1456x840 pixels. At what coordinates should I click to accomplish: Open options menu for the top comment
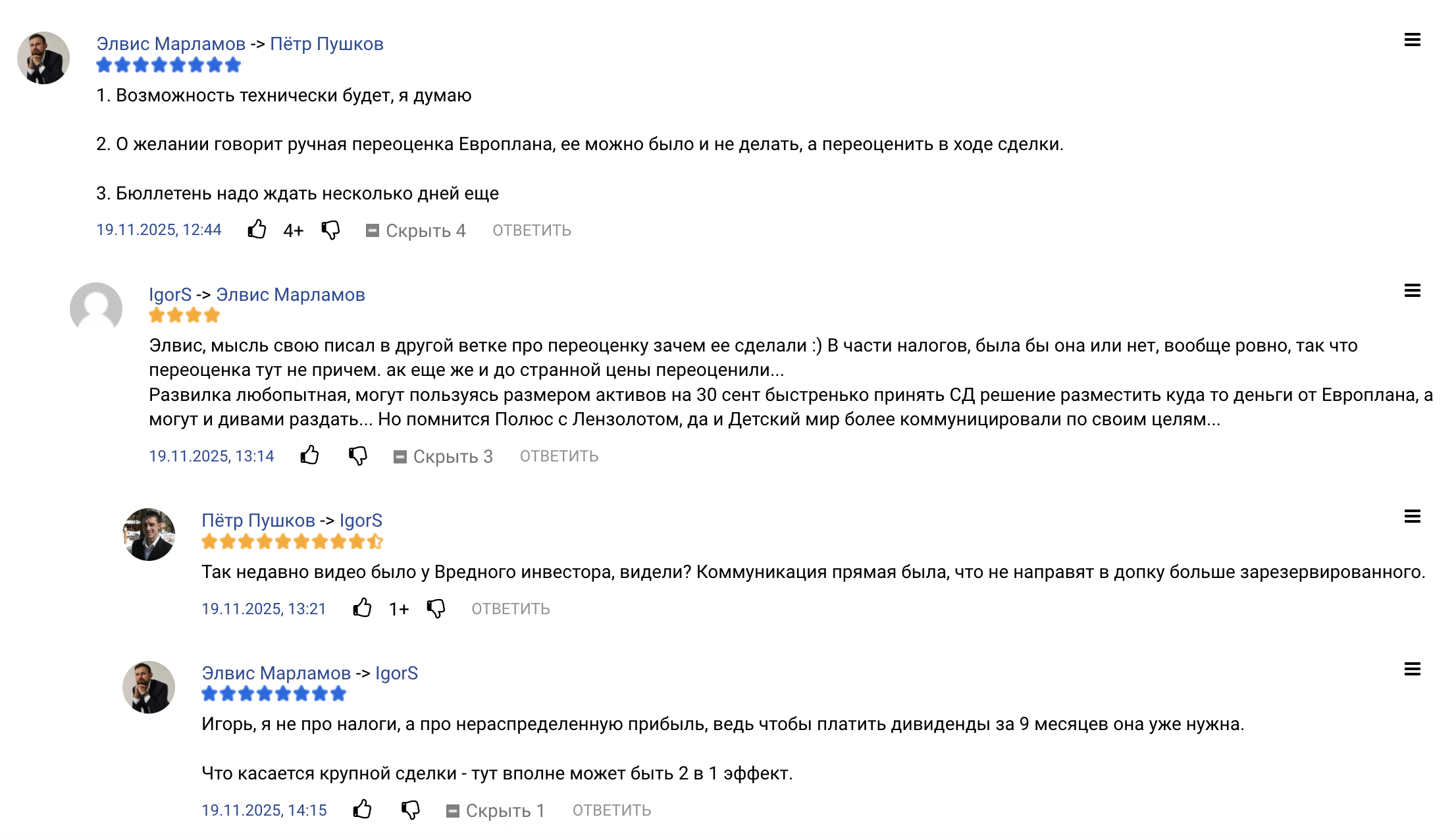pyautogui.click(x=1413, y=41)
